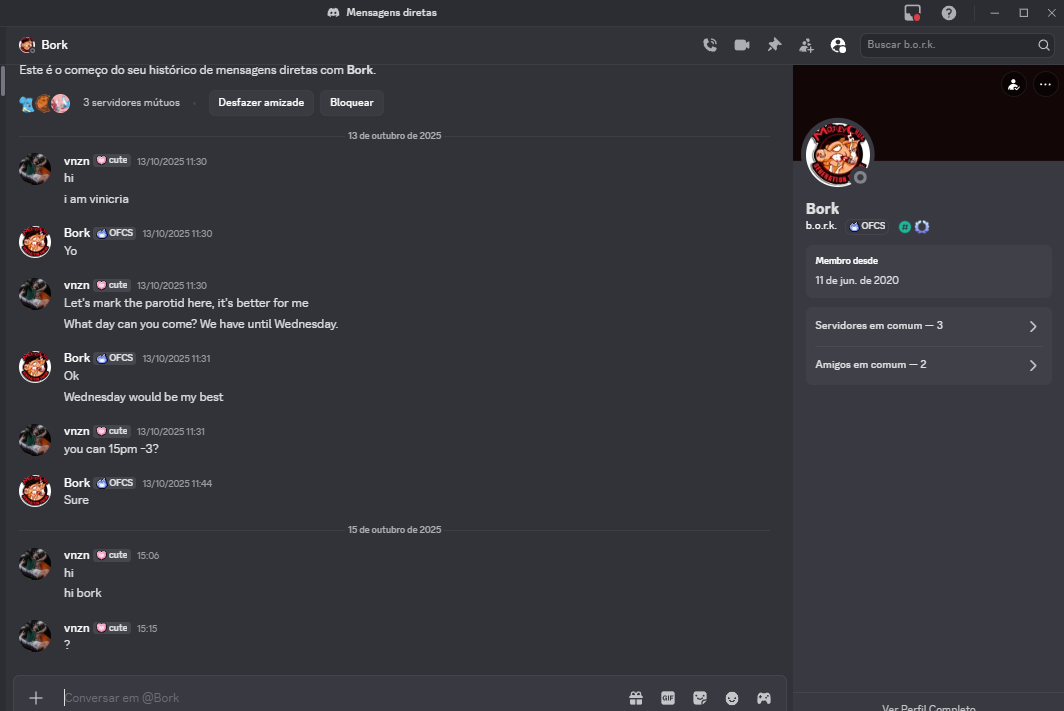Click vnzn avatar beside the 11:30 'hi' message
Image resolution: width=1064 pixels, height=711 pixels.
tap(35, 169)
